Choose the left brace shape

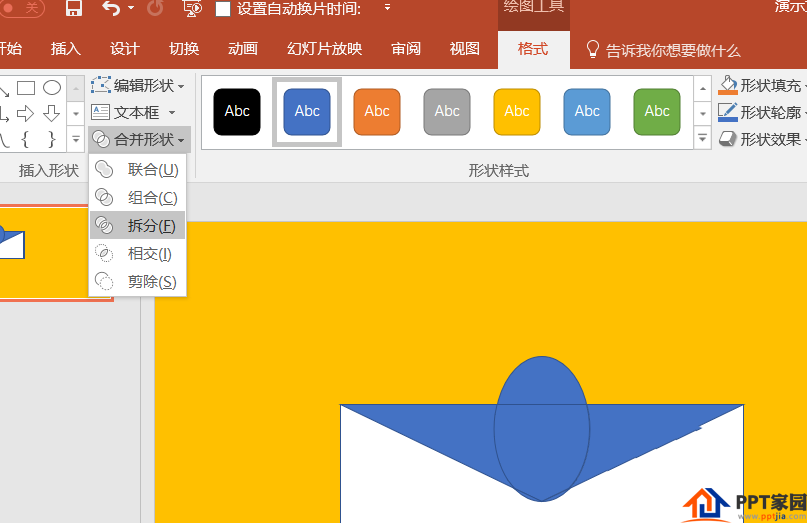click(25, 139)
